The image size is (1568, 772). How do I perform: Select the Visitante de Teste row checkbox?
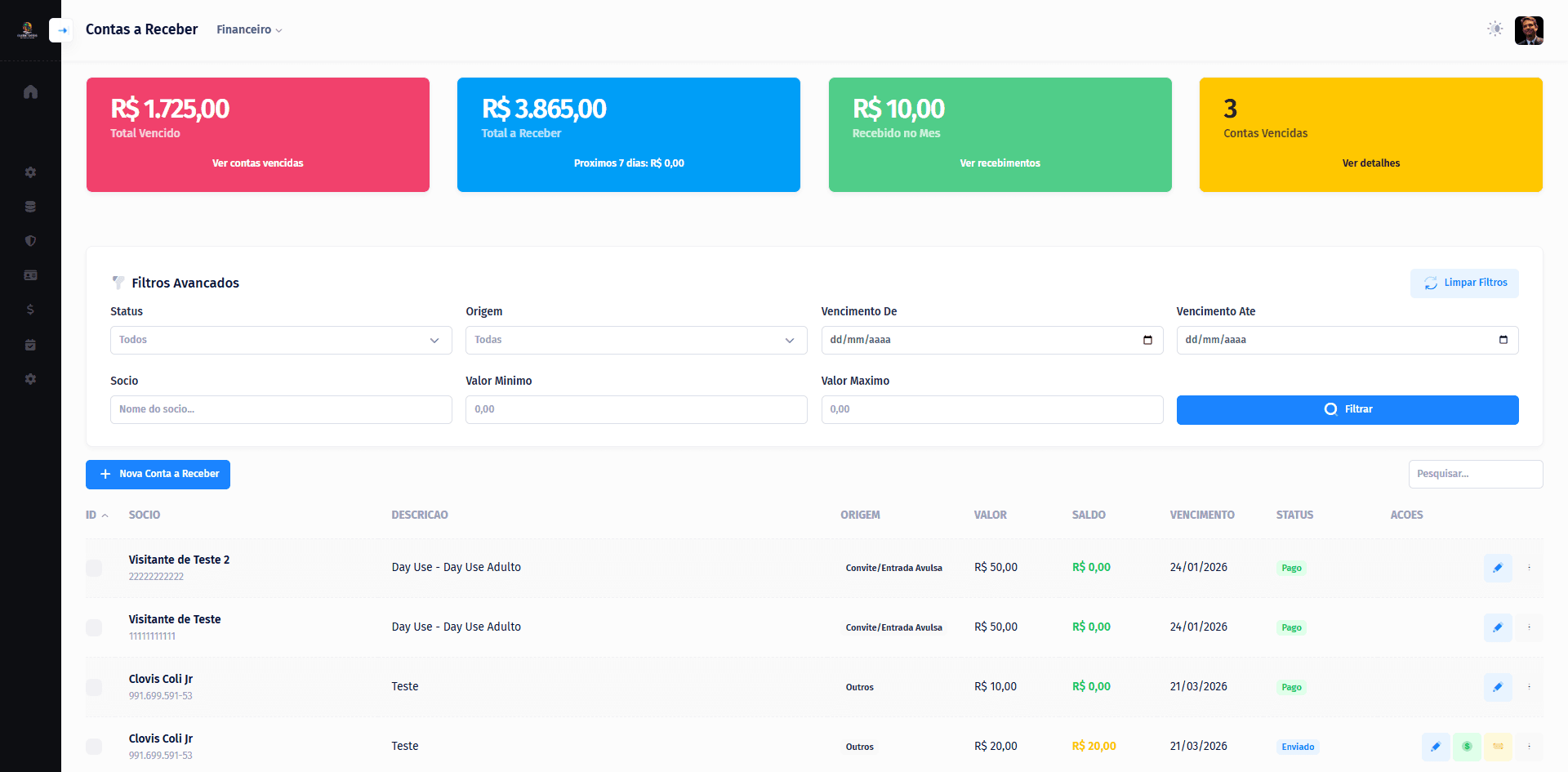(x=94, y=627)
